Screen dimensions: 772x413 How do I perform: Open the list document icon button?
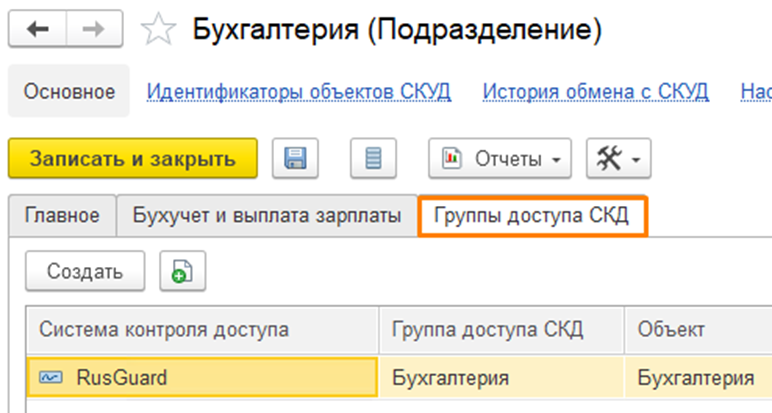click(x=373, y=159)
